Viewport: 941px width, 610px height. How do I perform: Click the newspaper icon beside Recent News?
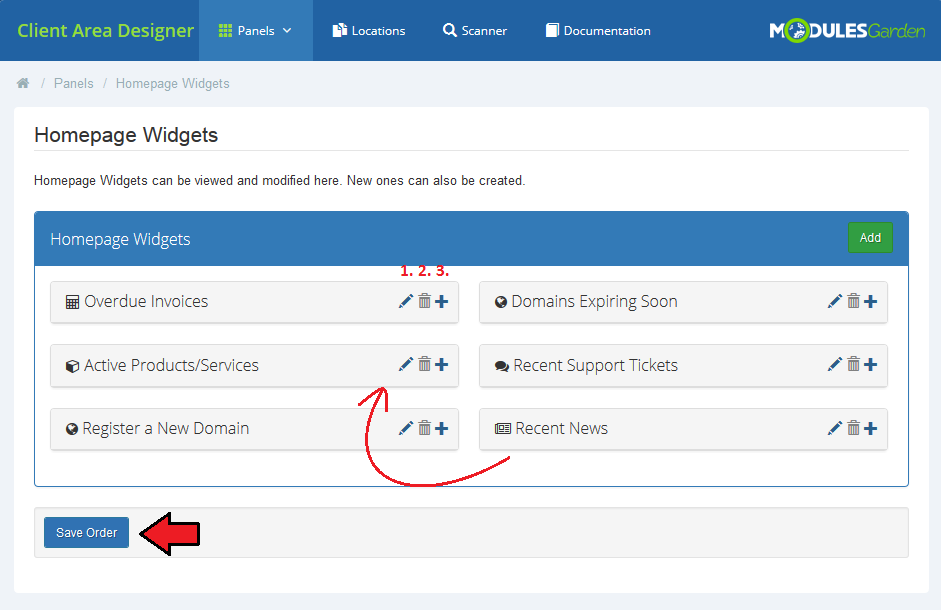coord(502,429)
